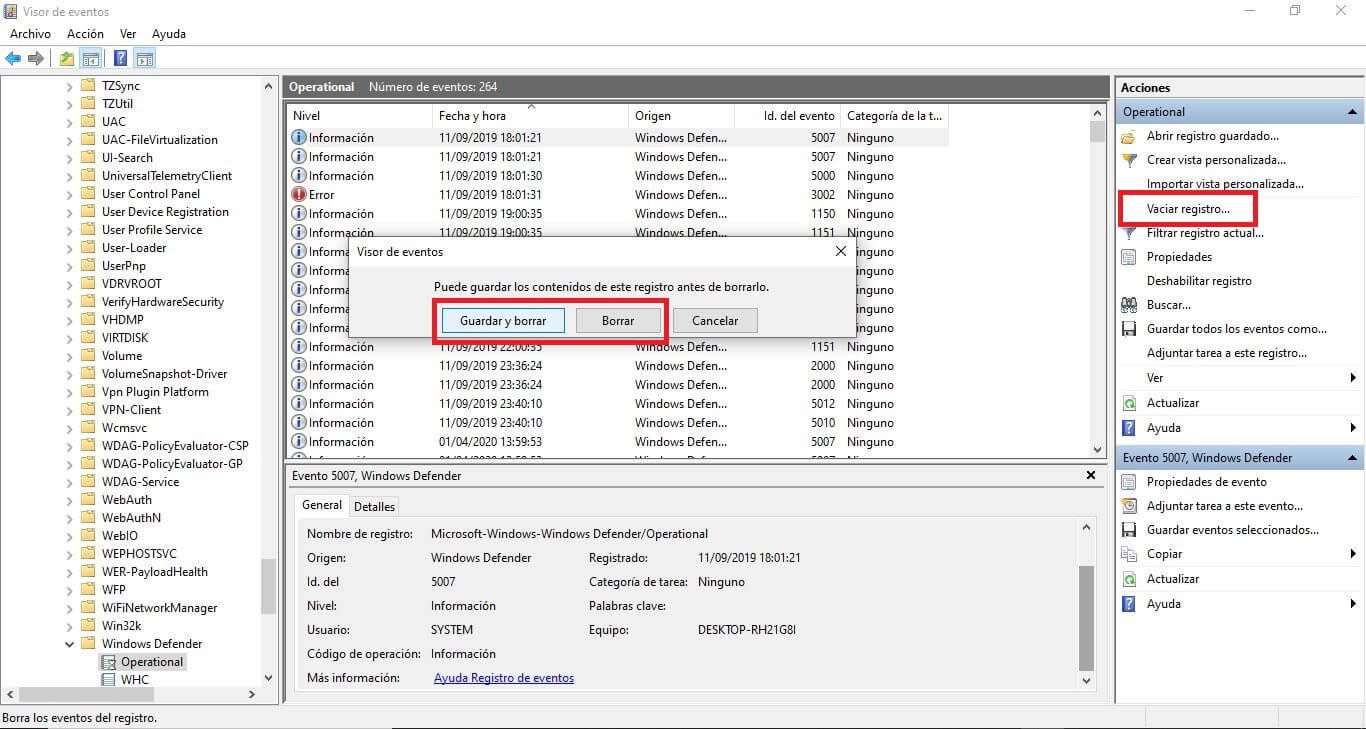Open the Ayuda menu in menu bar
1366x729 pixels.
coord(169,34)
